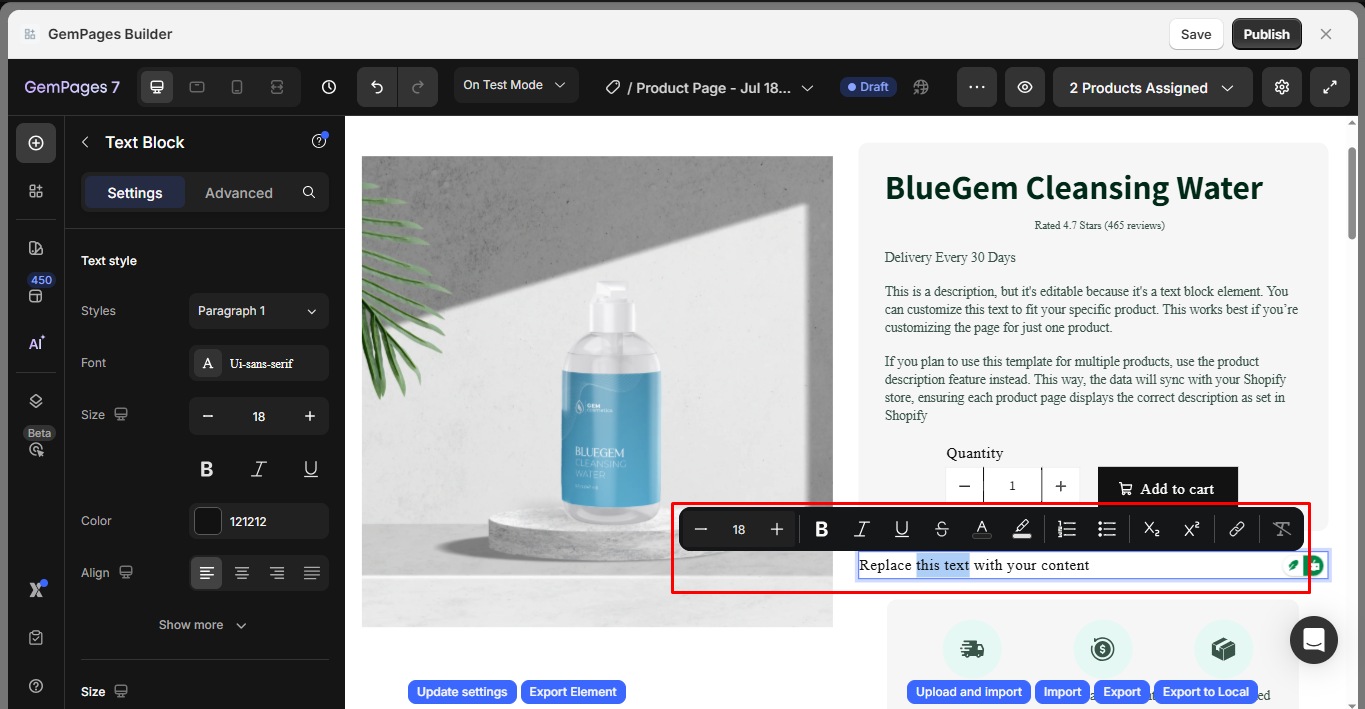Click strikethrough in floating text toolbar
The height and width of the screenshot is (709, 1365).
click(941, 529)
